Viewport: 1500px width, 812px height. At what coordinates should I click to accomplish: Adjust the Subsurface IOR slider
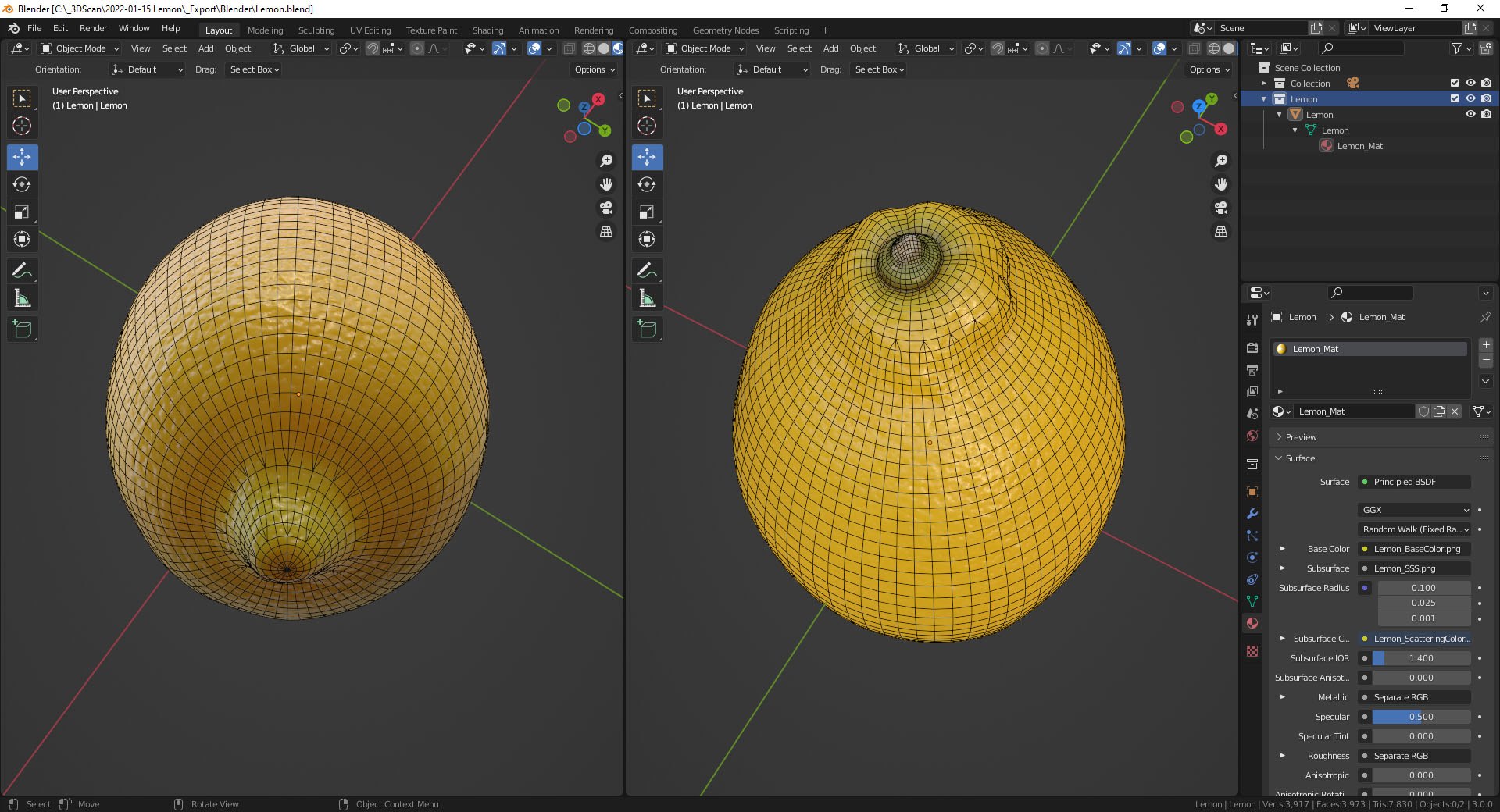pyautogui.click(x=1421, y=658)
